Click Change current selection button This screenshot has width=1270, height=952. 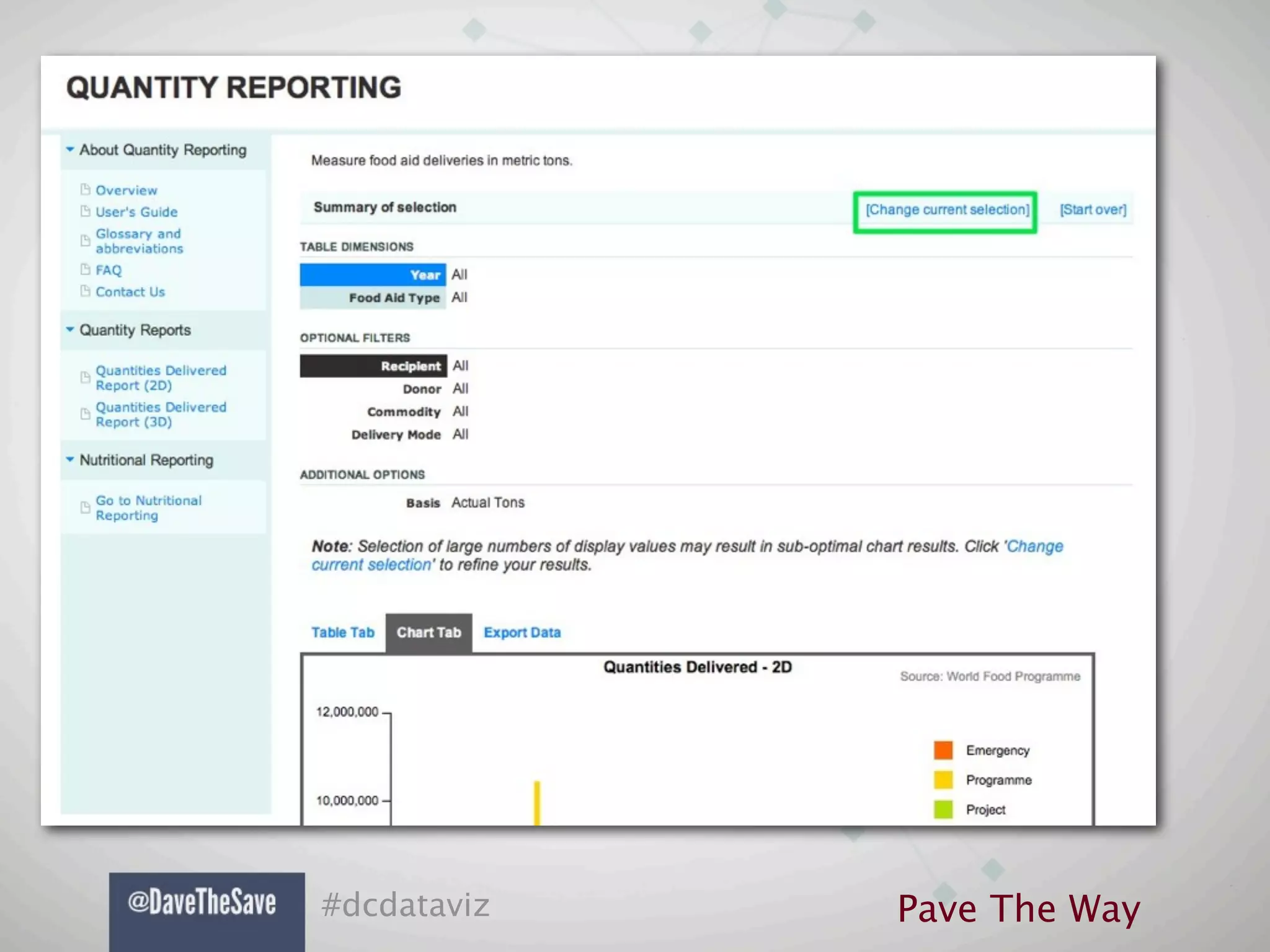click(x=947, y=210)
